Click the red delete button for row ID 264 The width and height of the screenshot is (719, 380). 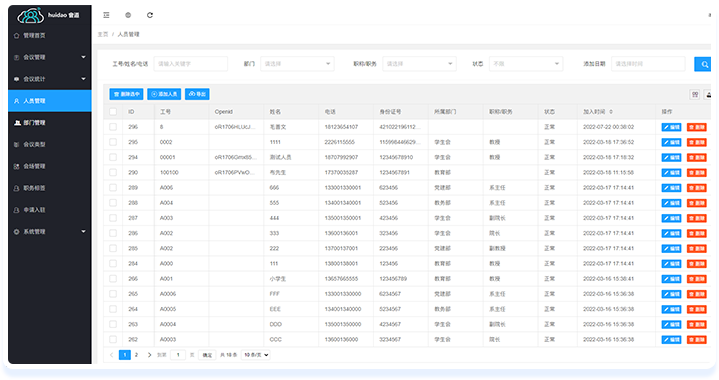click(x=697, y=309)
